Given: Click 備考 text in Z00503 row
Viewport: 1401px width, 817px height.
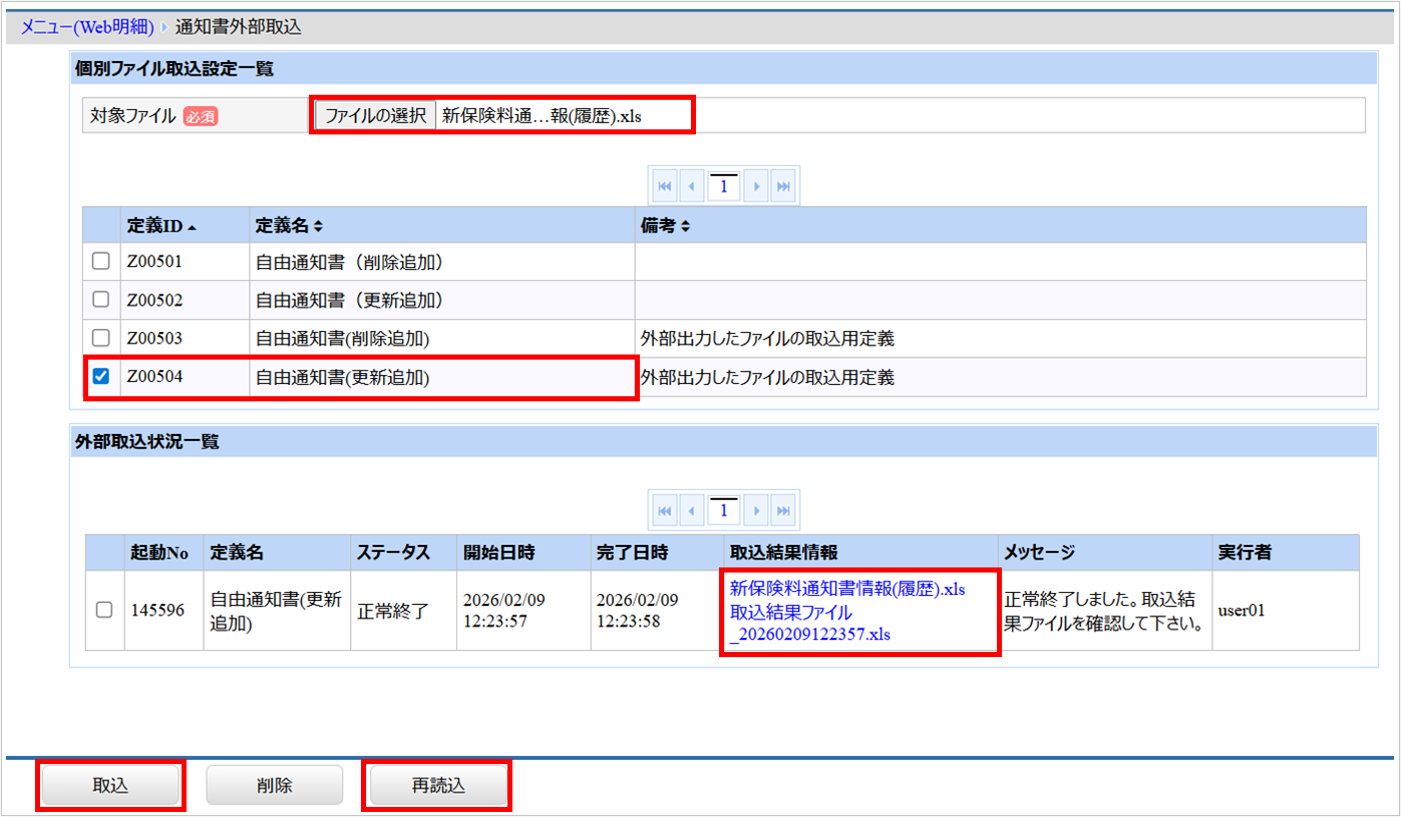Looking at the screenshot, I should click(x=767, y=340).
